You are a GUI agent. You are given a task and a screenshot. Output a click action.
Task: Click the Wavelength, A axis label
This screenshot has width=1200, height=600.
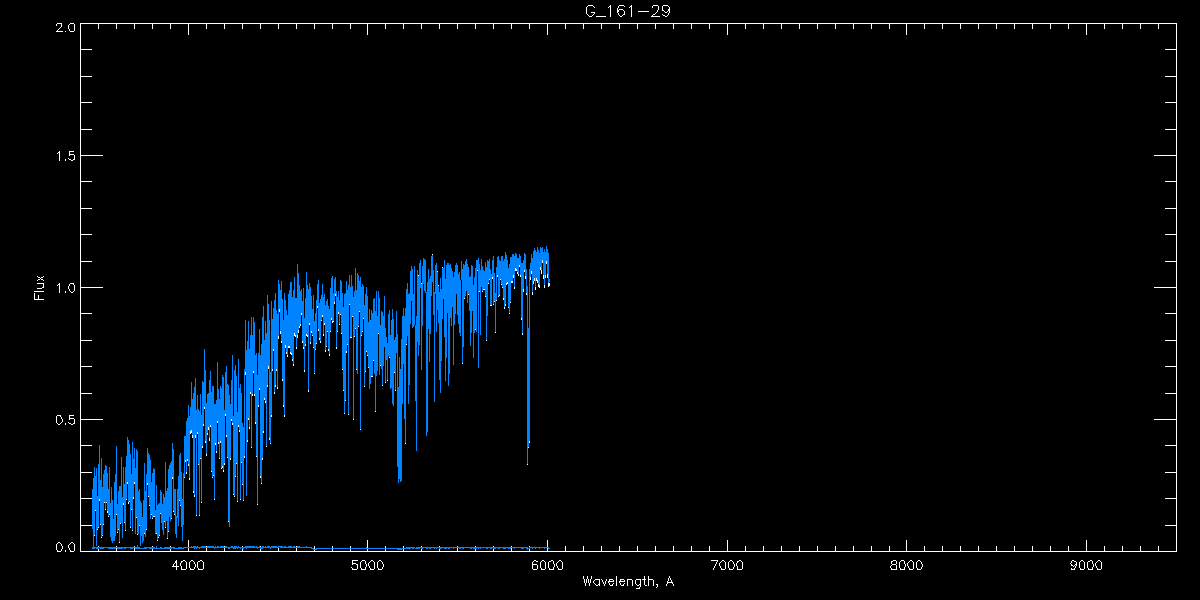(x=628, y=582)
